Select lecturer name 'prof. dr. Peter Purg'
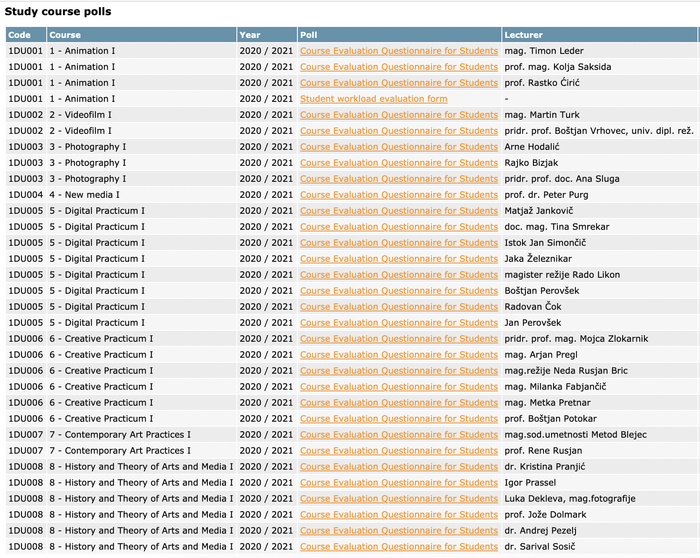Screen dimensions: 700x558 point(546,195)
